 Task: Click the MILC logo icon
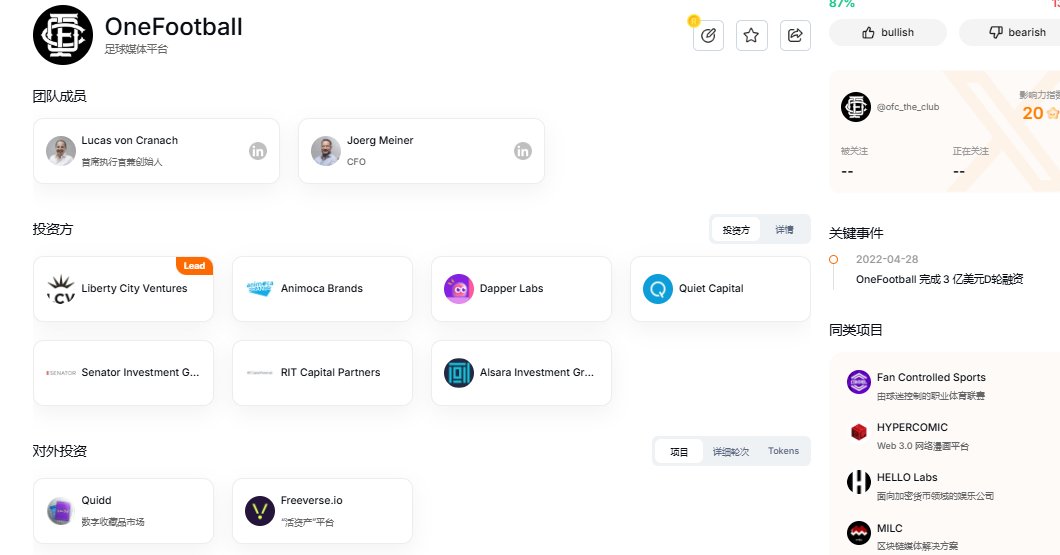click(859, 533)
